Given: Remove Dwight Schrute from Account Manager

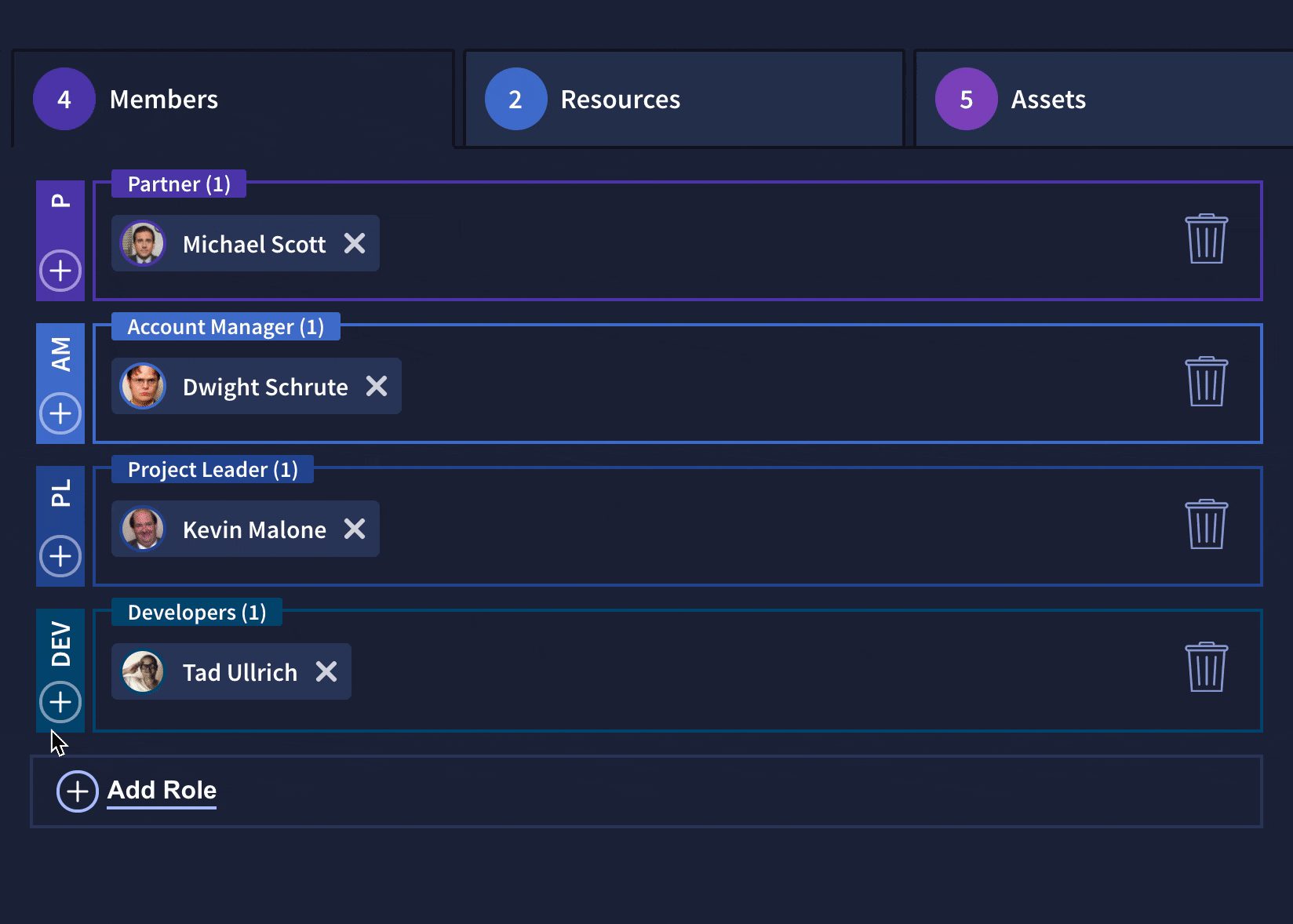Looking at the screenshot, I should pyautogui.click(x=377, y=386).
